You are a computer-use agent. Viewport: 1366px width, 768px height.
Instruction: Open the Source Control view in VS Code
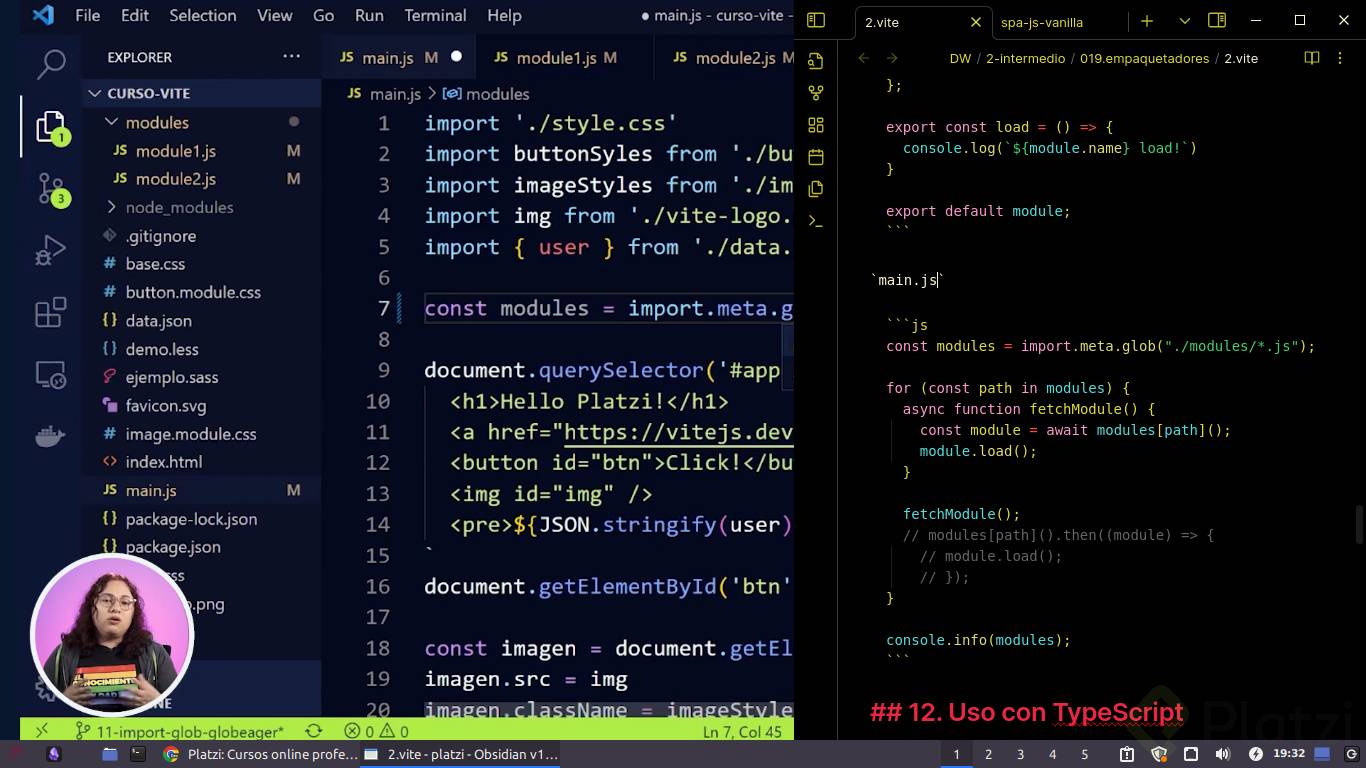[x=50, y=188]
